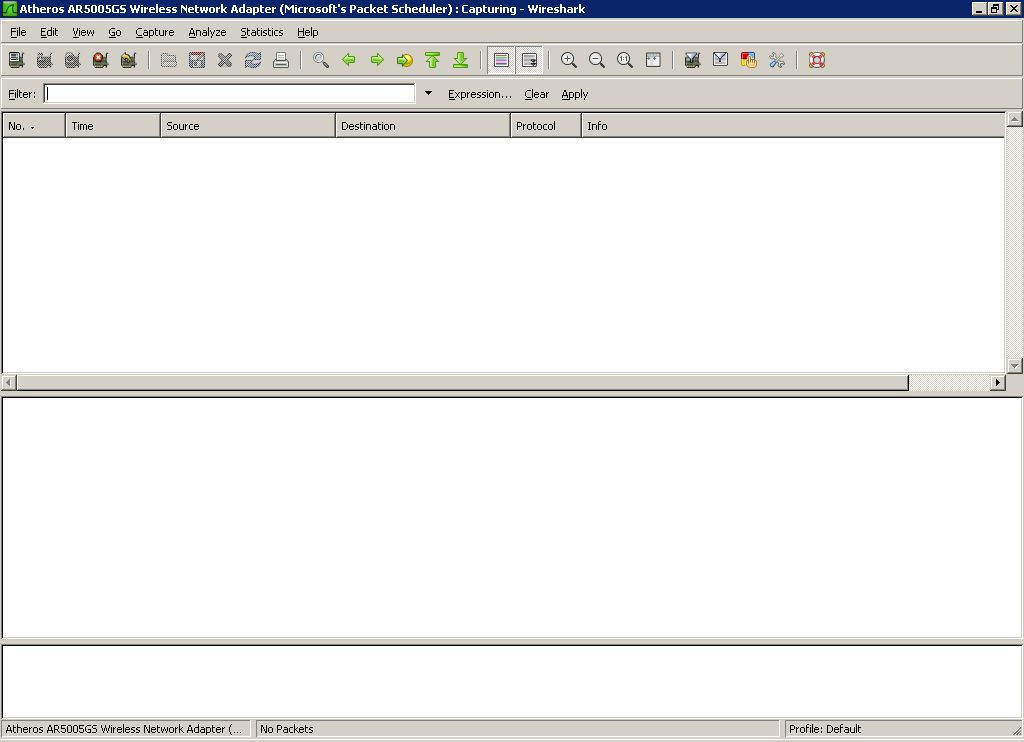This screenshot has height=742, width=1024.
Task: Open coloring rules toolbar icon
Action: tap(748, 60)
